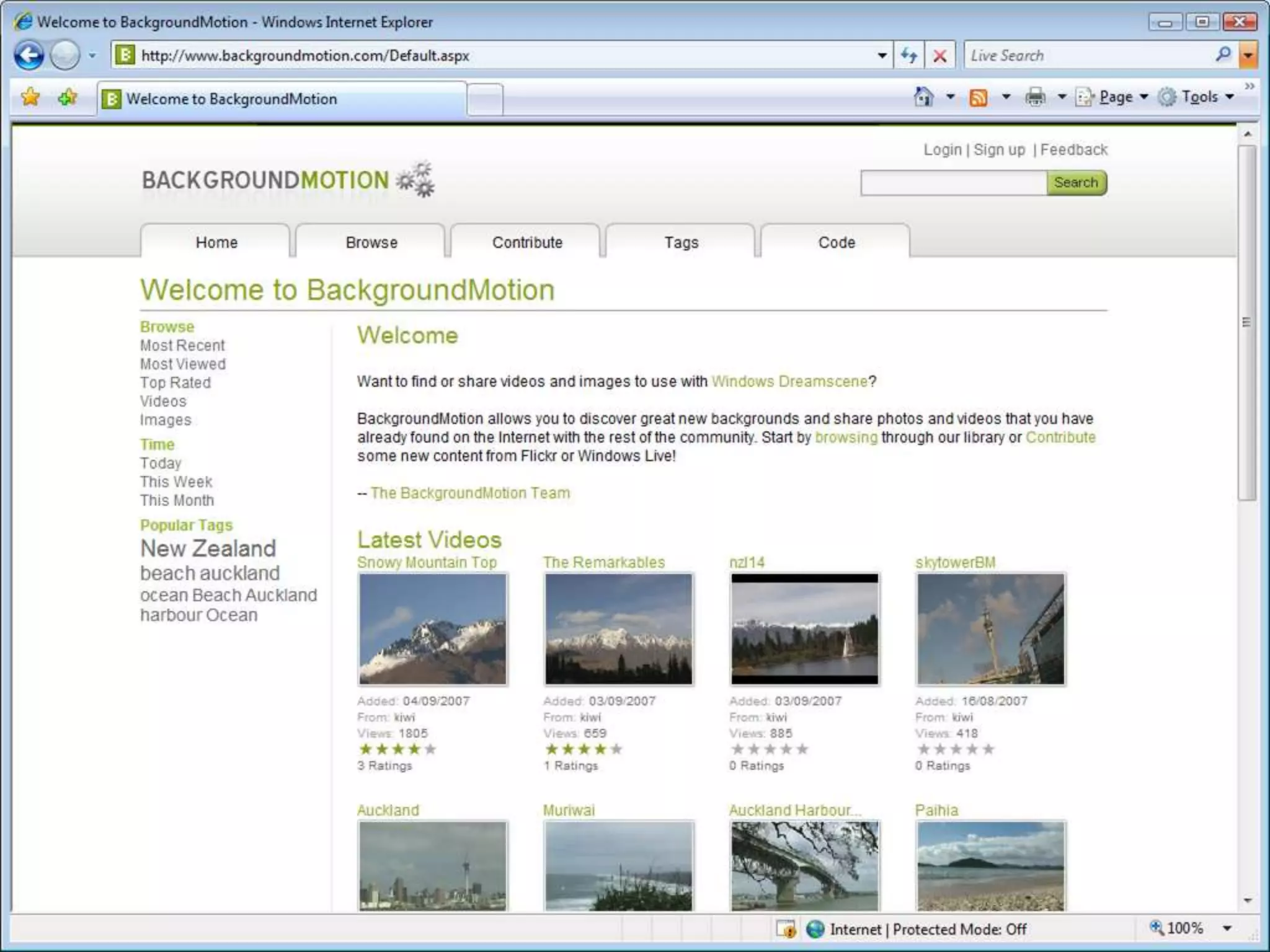Image resolution: width=1270 pixels, height=952 pixels.
Task: Expand the zoom level dropdown arrow
Action: tap(1227, 928)
